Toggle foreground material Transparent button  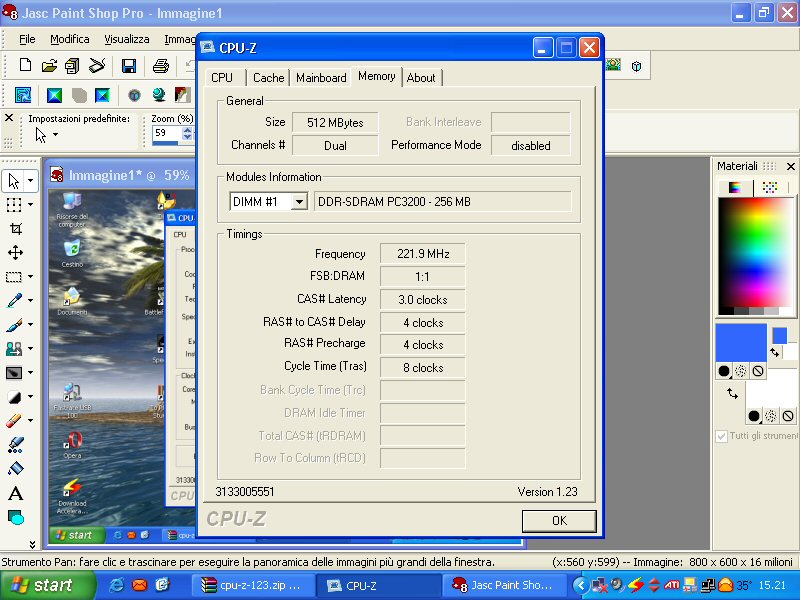point(758,371)
